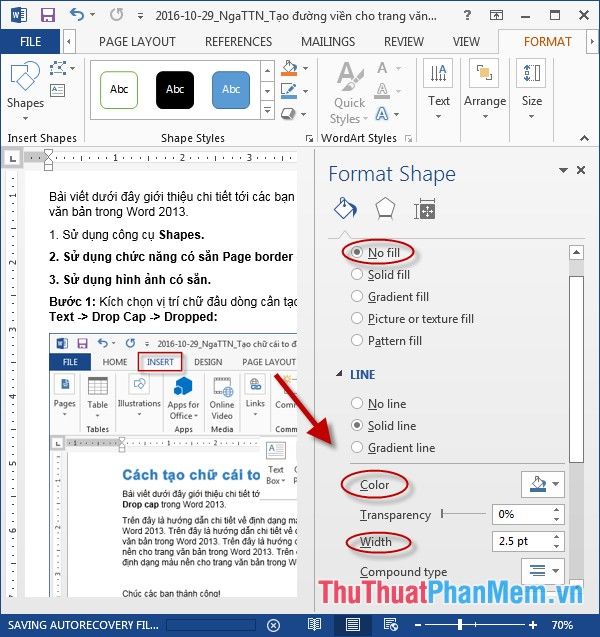Open the FILE backstage menu
The width and height of the screenshot is (600, 637).
(31, 42)
